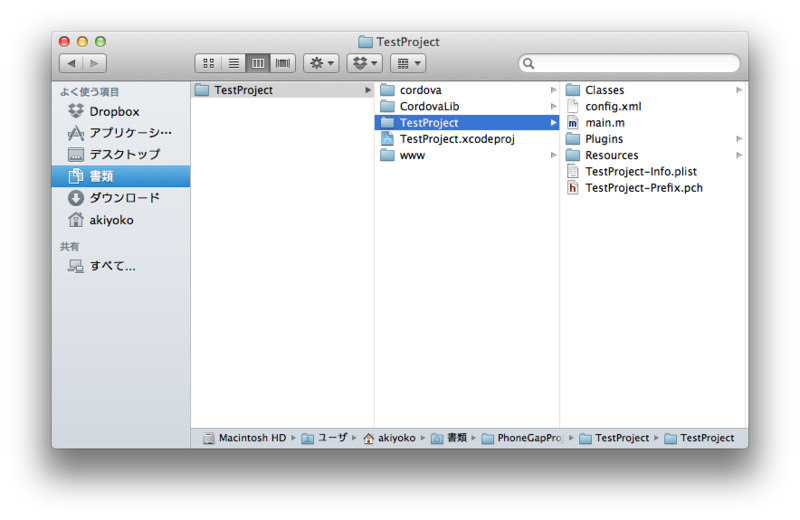Select the cordova folder
Screen dimensions: 800x520
(x=467, y=90)
